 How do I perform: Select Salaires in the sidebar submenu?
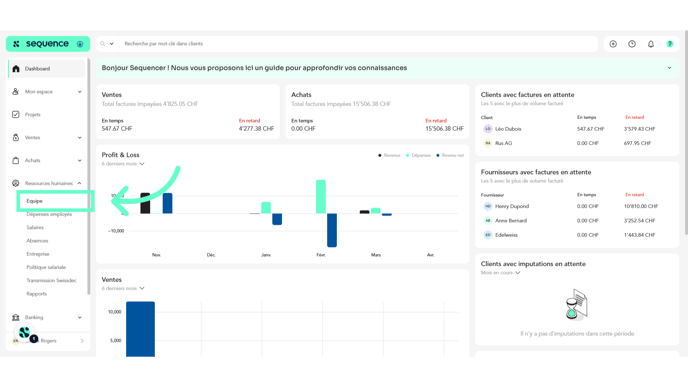pos(35,227)
